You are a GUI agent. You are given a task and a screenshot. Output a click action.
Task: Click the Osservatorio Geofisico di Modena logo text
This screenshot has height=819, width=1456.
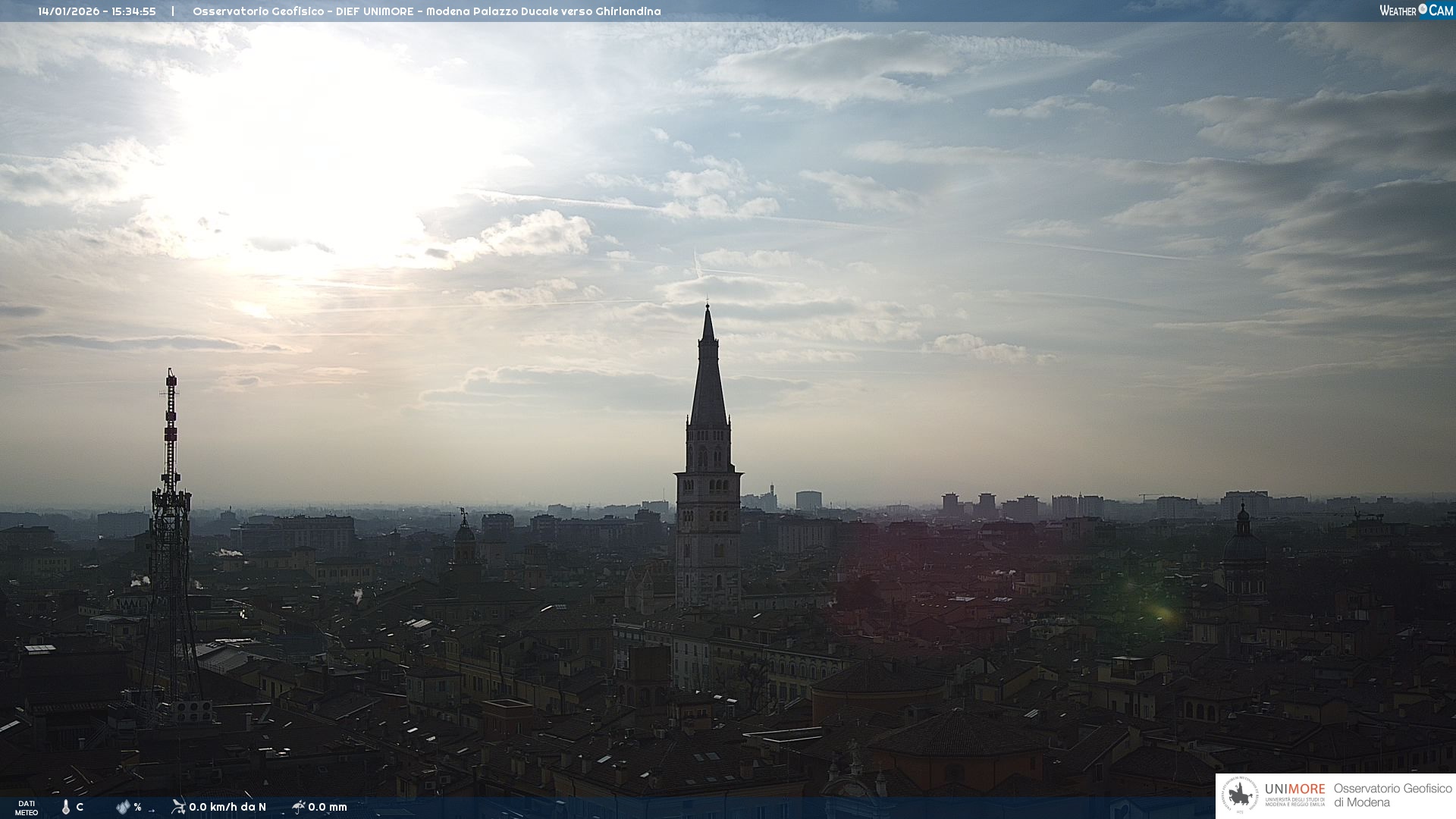pos(1392,795)
